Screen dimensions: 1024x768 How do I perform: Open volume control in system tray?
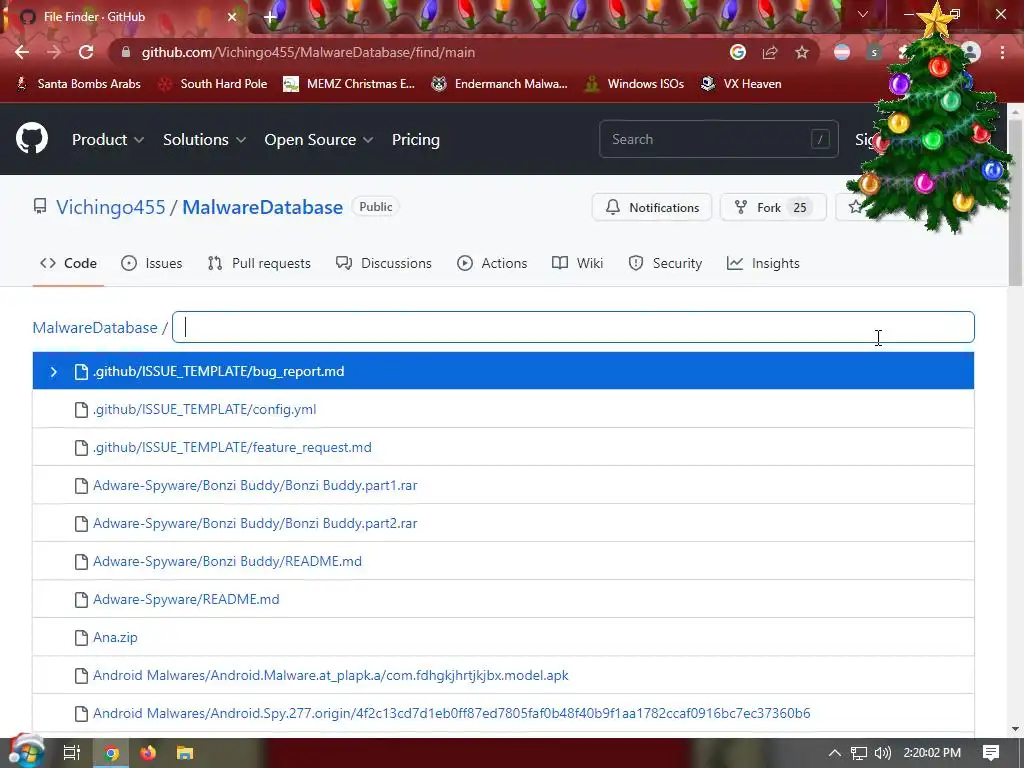point(882,753)
